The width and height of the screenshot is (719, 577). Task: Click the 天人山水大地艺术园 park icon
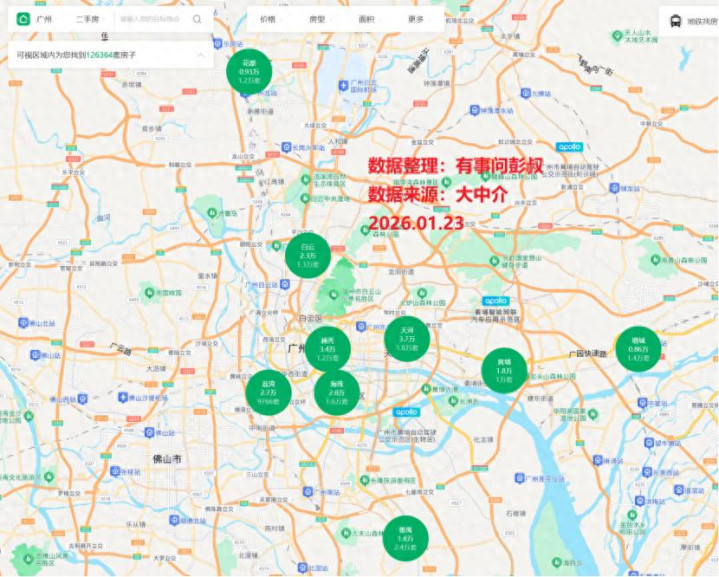[617, 35]
